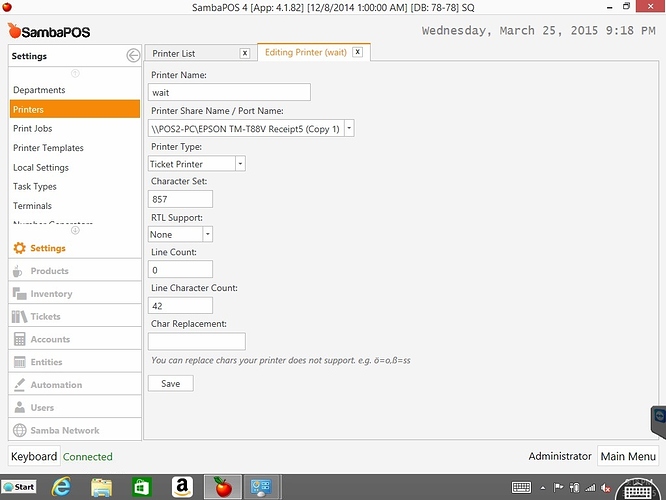Click the down arrow below Terminals list
This screenshot has width=666, height=500.
tap(75, 230)
